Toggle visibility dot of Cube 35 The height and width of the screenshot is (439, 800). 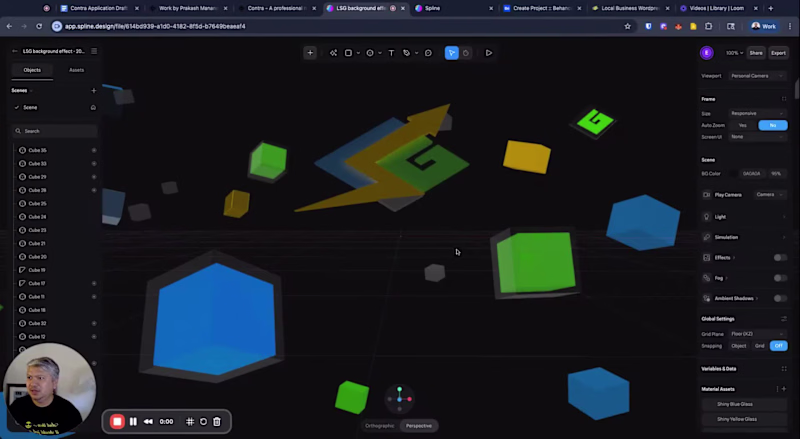(94, 150)
